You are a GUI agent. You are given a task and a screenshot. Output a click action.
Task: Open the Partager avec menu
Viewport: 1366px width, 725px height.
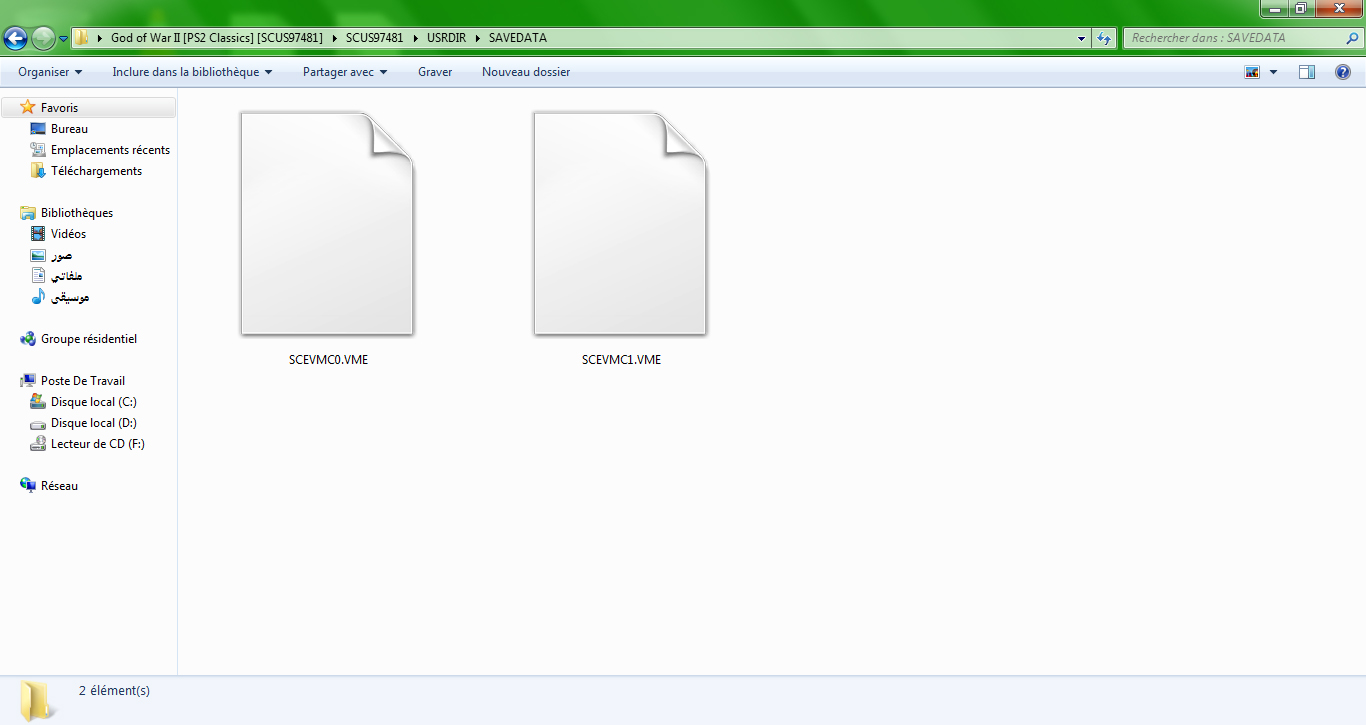(345, 72)
